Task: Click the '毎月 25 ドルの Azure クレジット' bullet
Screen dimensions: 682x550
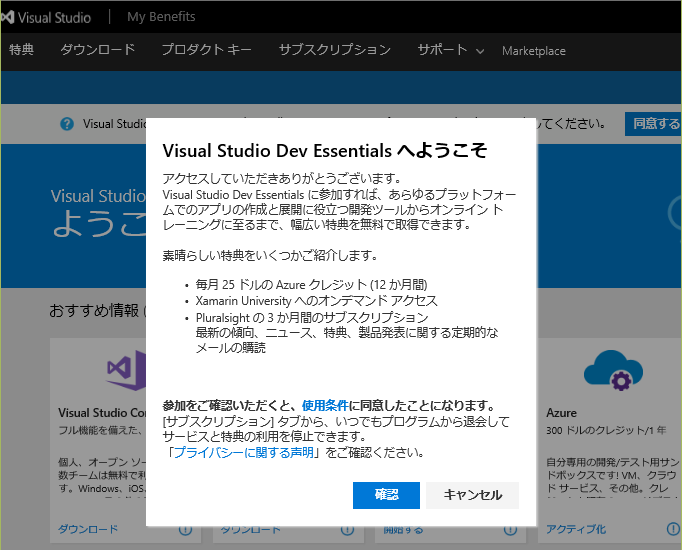Action: [x=311, y=285]
